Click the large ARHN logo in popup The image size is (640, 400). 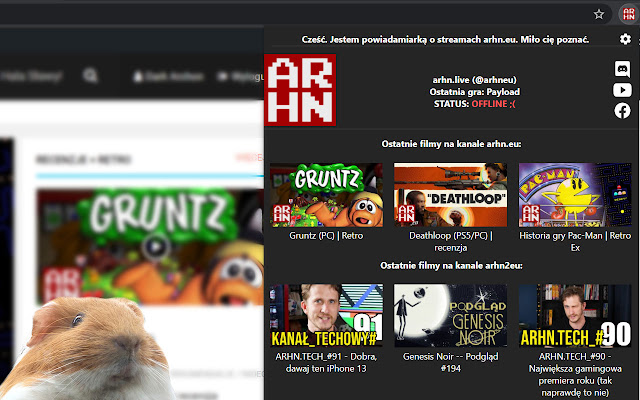point(300,90)
